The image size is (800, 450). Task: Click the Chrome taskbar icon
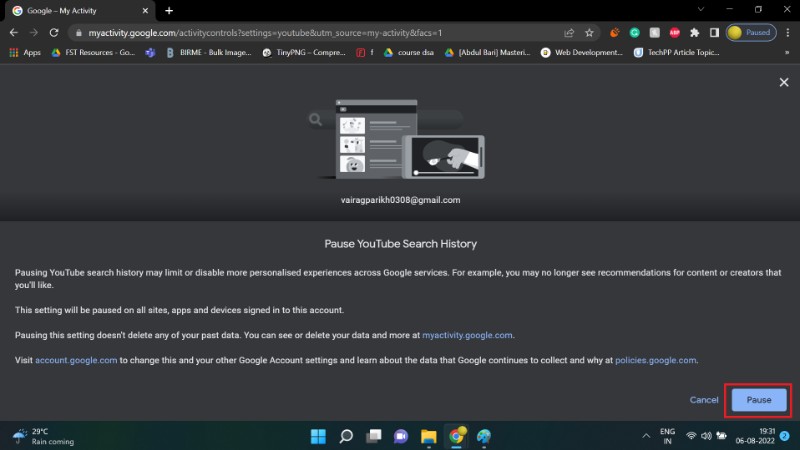click(456, 436)
